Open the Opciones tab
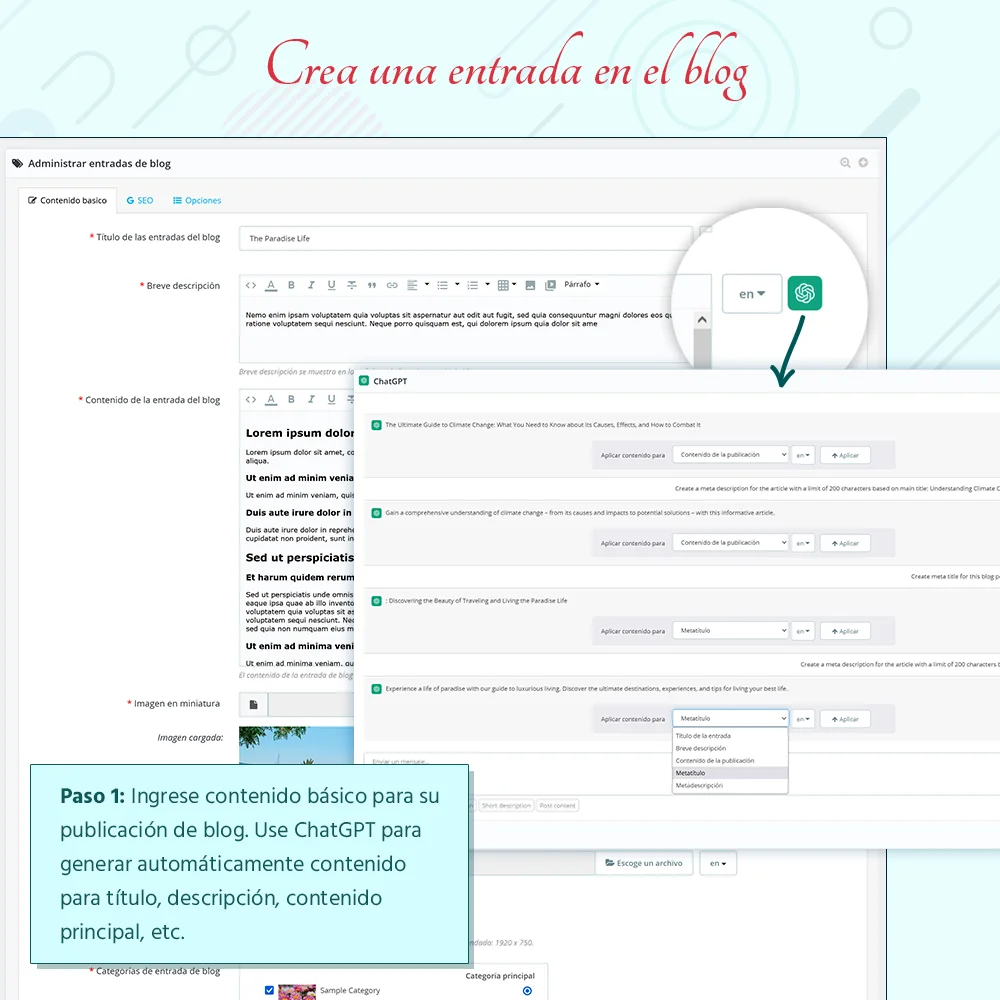 (x=196, y=200)
